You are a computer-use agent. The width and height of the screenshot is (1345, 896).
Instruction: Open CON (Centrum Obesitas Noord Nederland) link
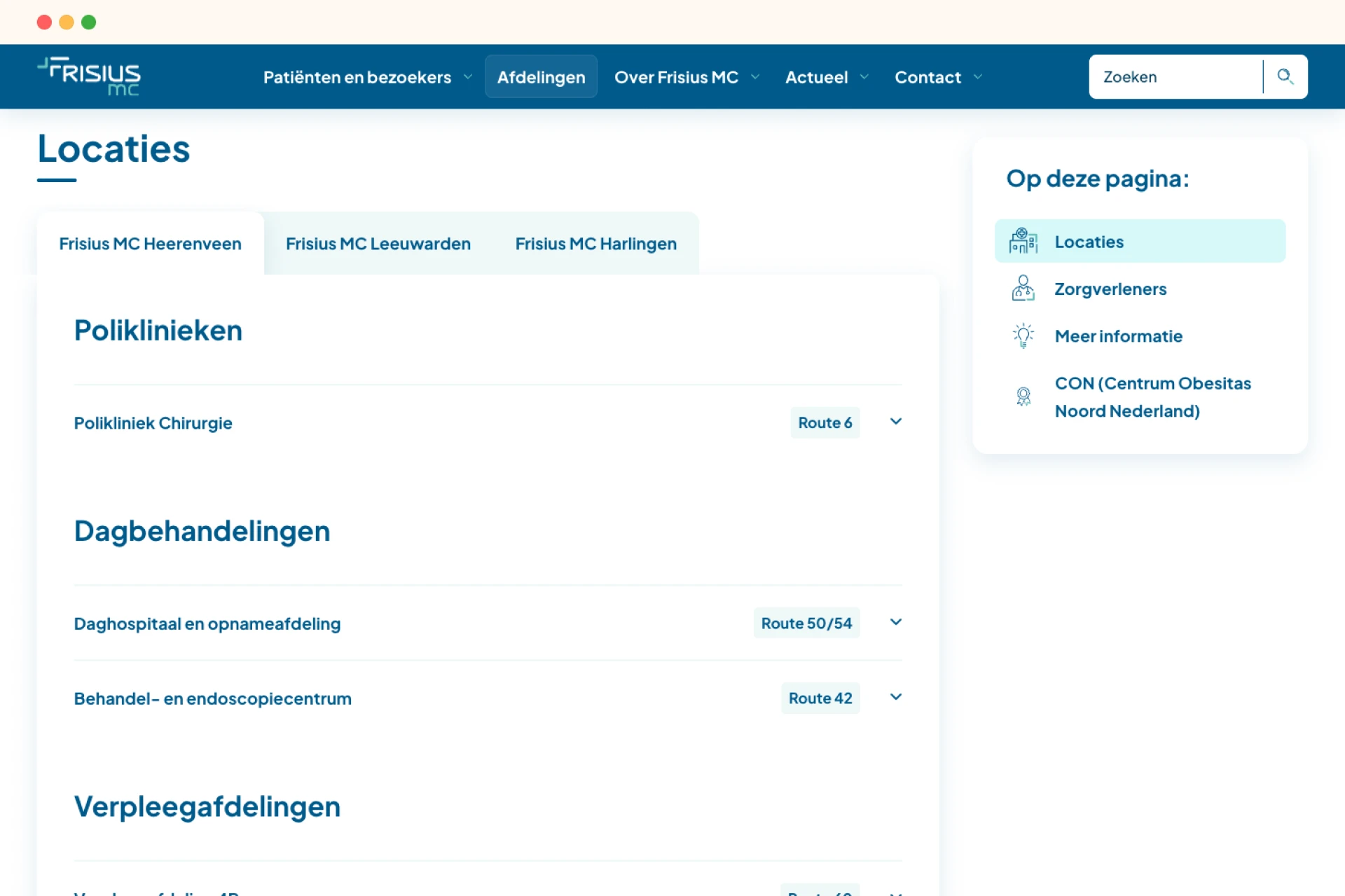(1153, 397)
